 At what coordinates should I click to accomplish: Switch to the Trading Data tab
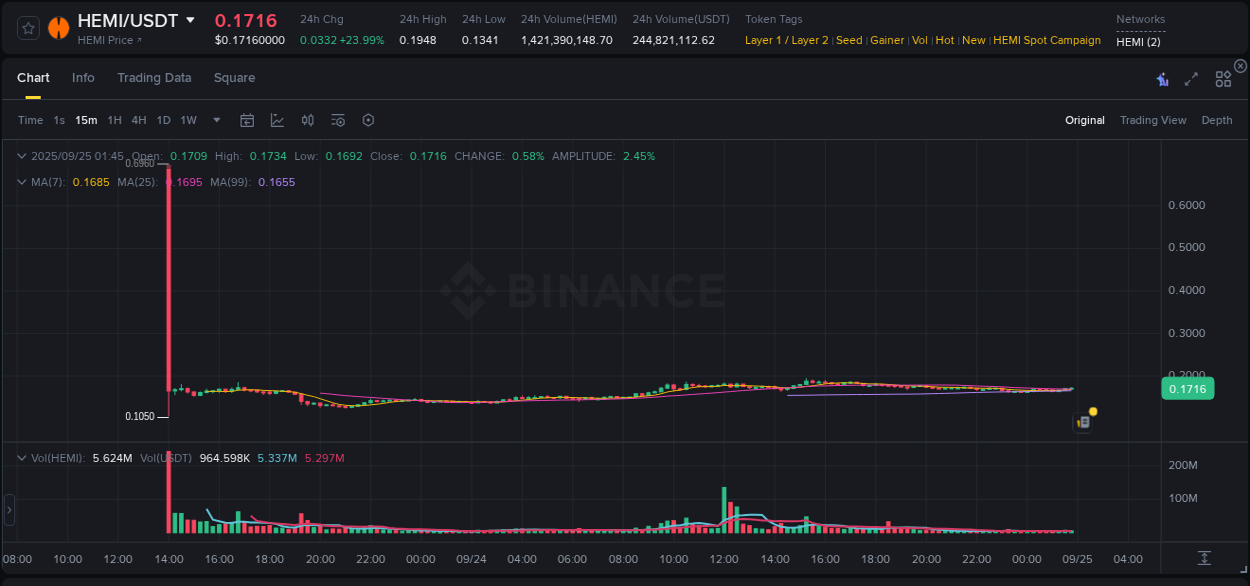point(154,77)
